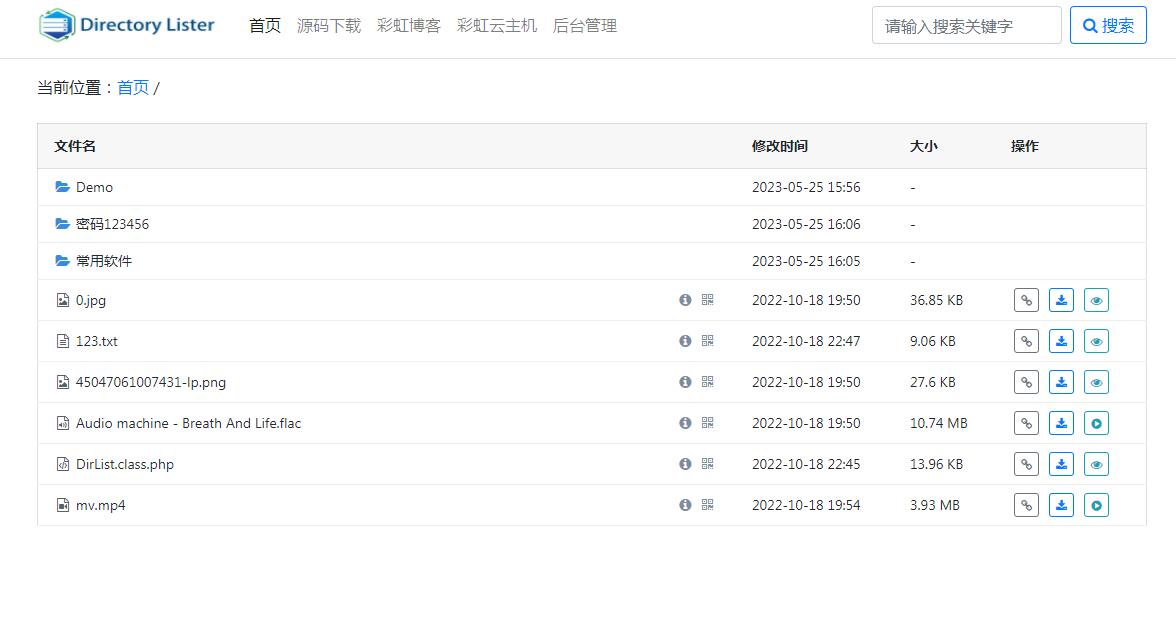
Task: Play the mv.mp4 video
Action: click(1096, 505)
